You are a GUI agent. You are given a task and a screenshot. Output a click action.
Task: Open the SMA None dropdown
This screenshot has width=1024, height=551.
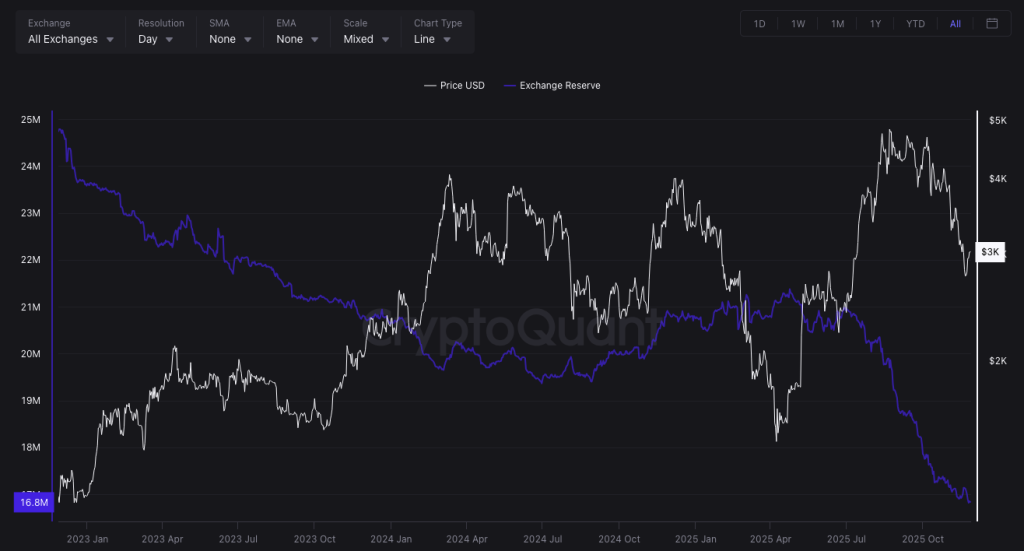tap(230, 39)
